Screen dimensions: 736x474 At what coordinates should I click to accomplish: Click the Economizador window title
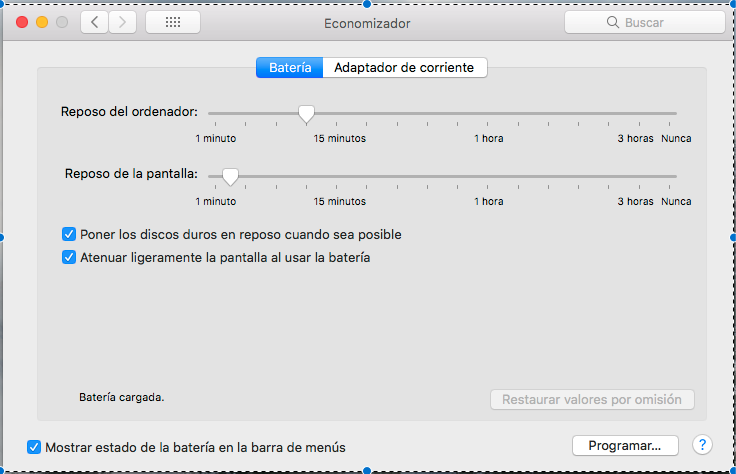[367, 23]
